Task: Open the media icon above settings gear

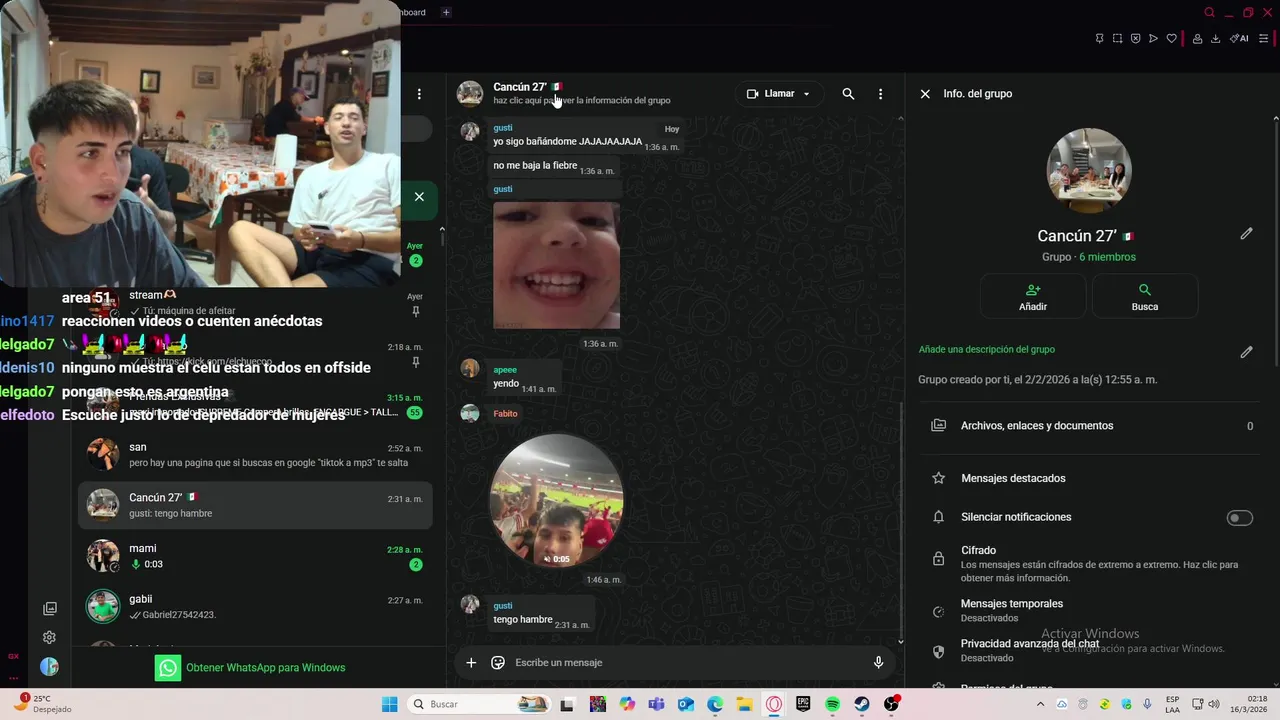Action: 50,608
